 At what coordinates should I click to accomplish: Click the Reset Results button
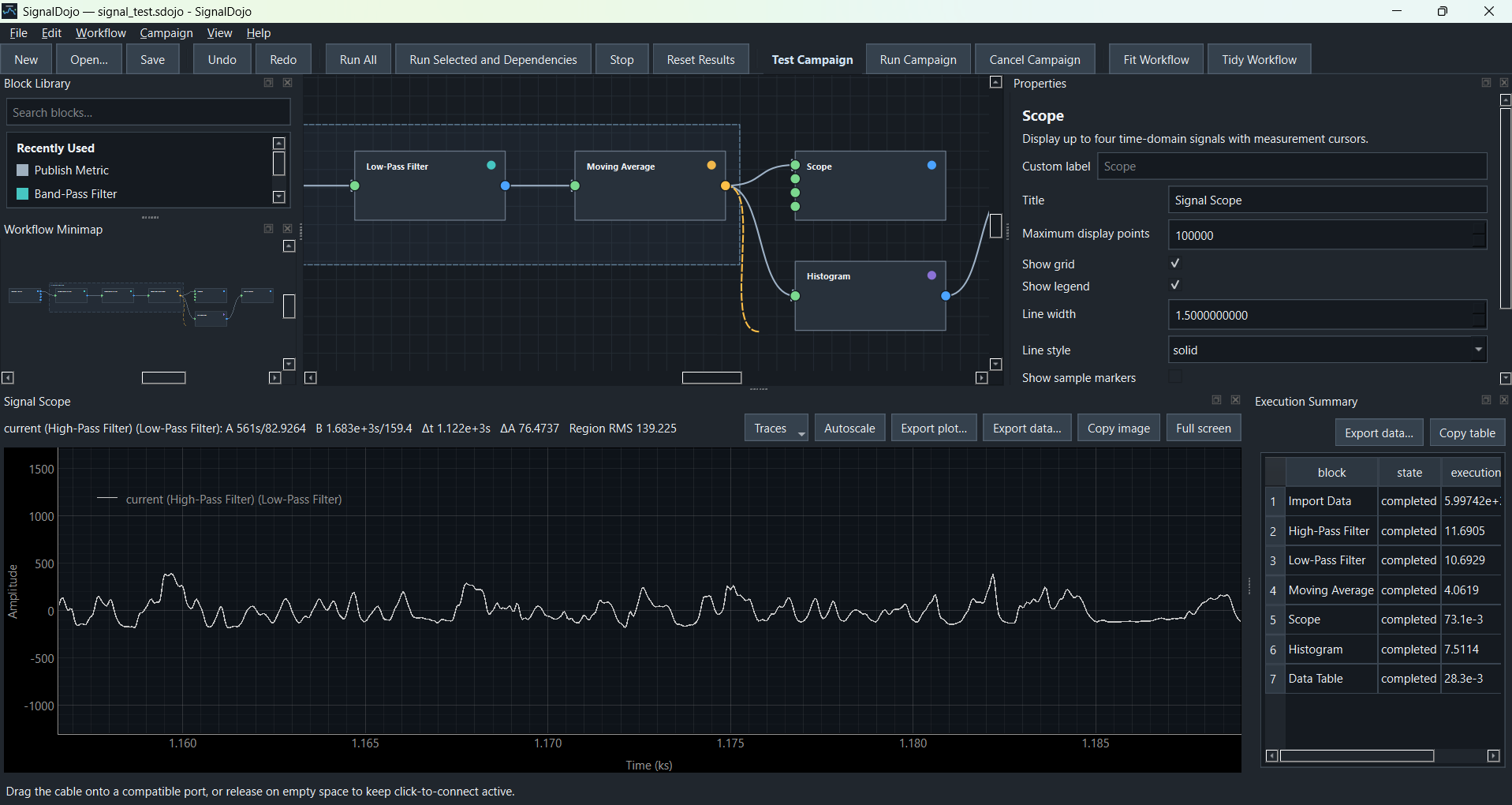click(700, 60)
